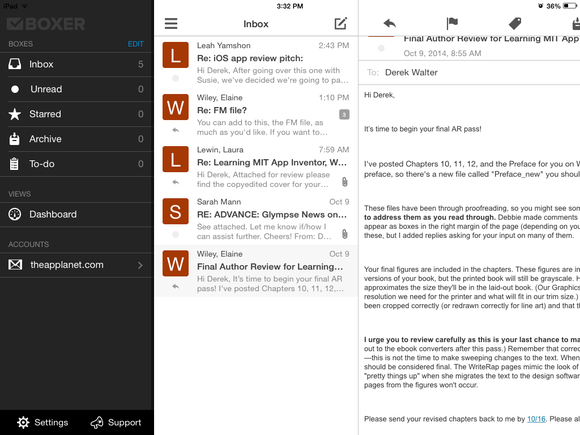Click the Inbox title in header
The width and height of the screenshot is (580, 435).
[x=256, y=24]
